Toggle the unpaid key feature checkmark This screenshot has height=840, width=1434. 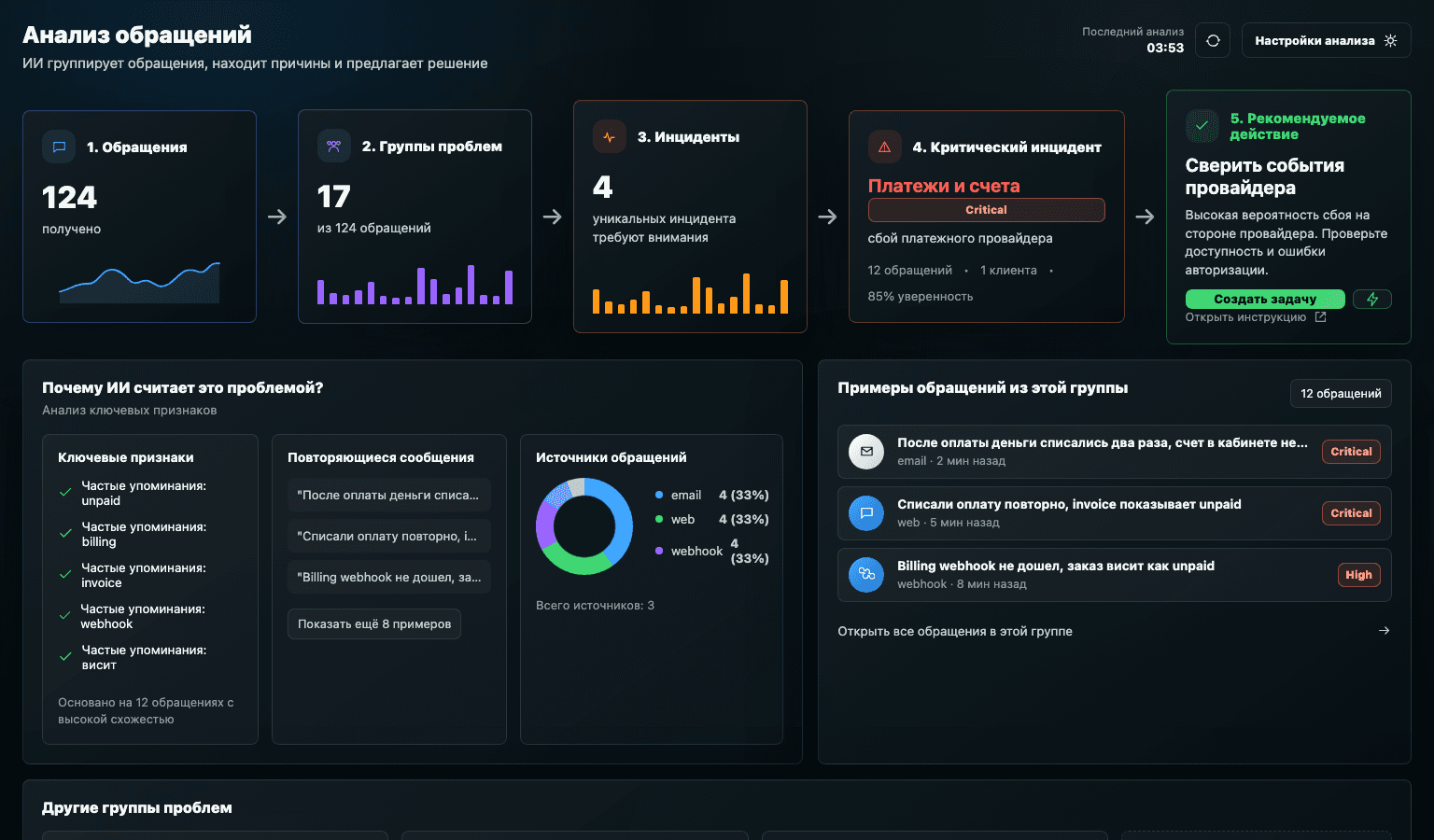65,492
